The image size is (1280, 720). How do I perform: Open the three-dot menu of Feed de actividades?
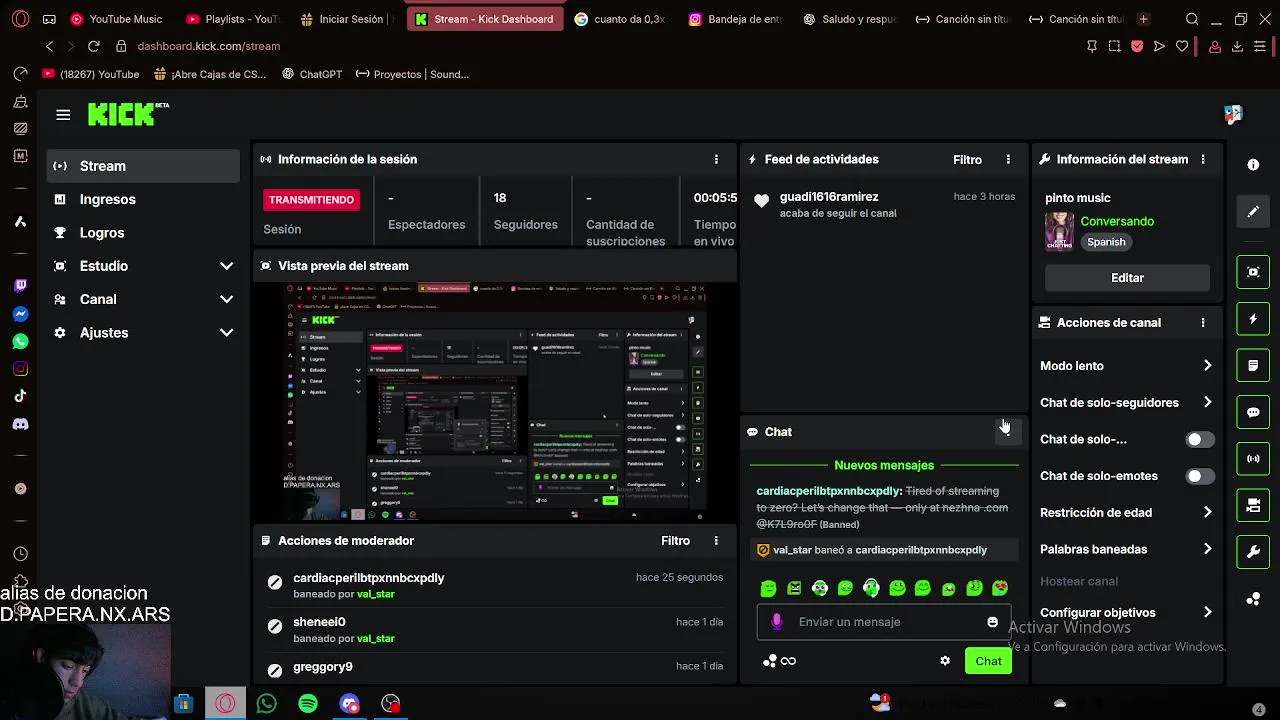pos(1008,159)
